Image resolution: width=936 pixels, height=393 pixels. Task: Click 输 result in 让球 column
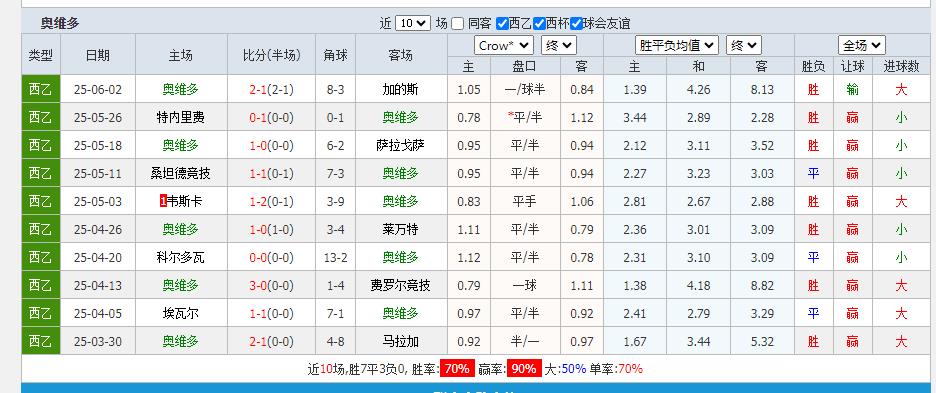(x=852, y=90)
